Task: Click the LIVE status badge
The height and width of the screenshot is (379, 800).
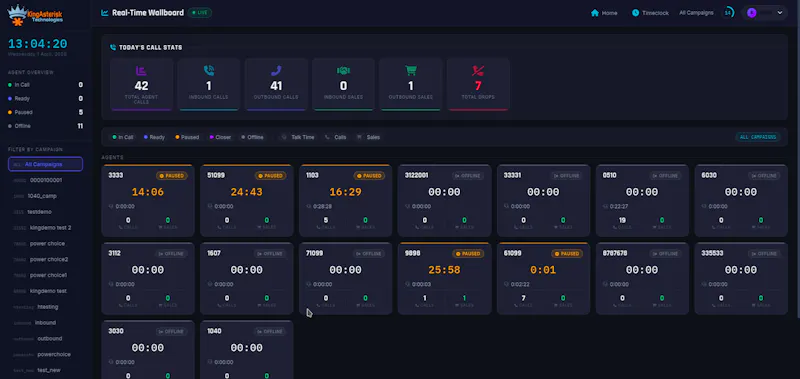Action: [199, 13]
